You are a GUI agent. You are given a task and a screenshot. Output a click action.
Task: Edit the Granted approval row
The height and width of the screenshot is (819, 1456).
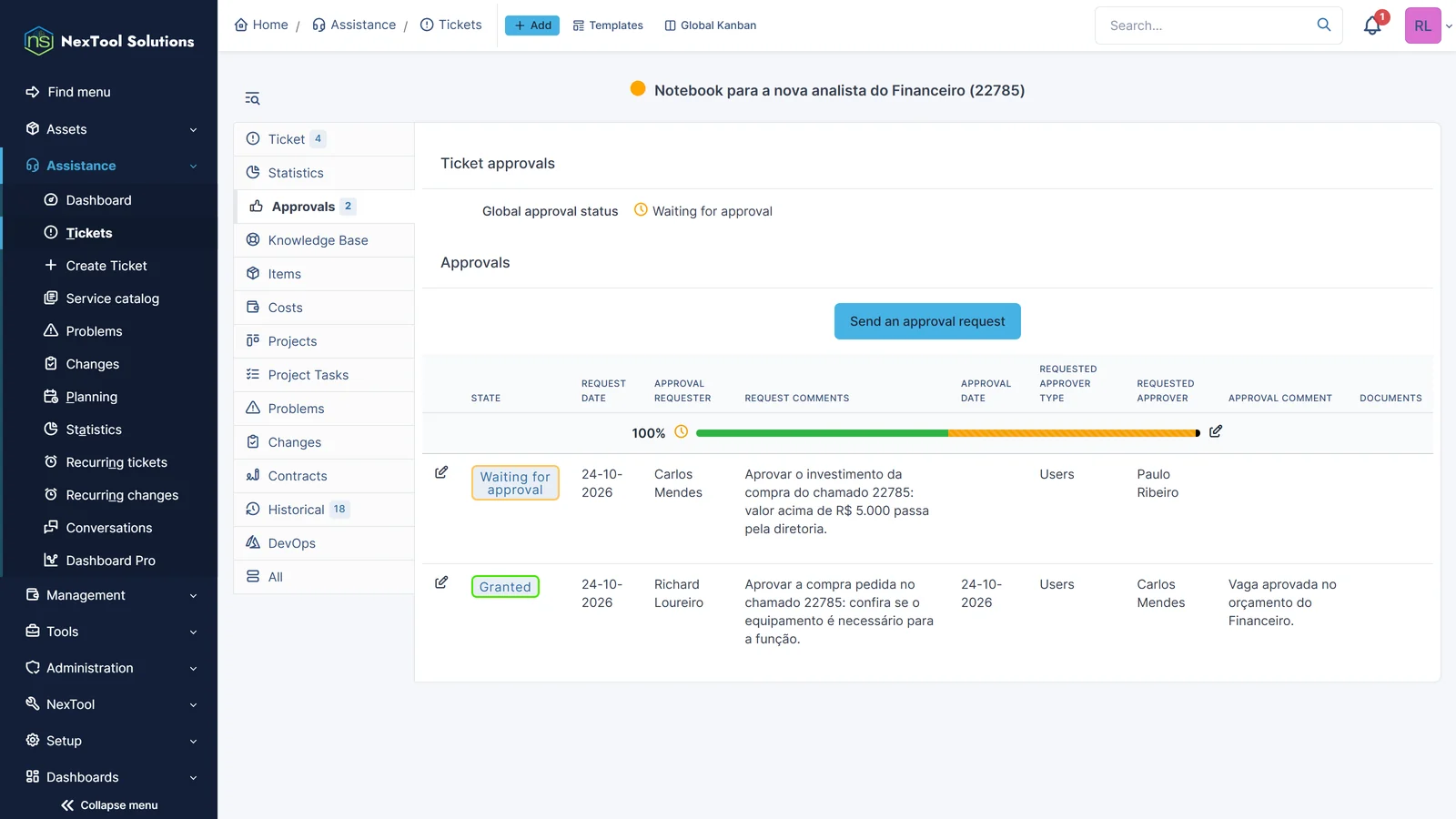click(x=441, y=582)
